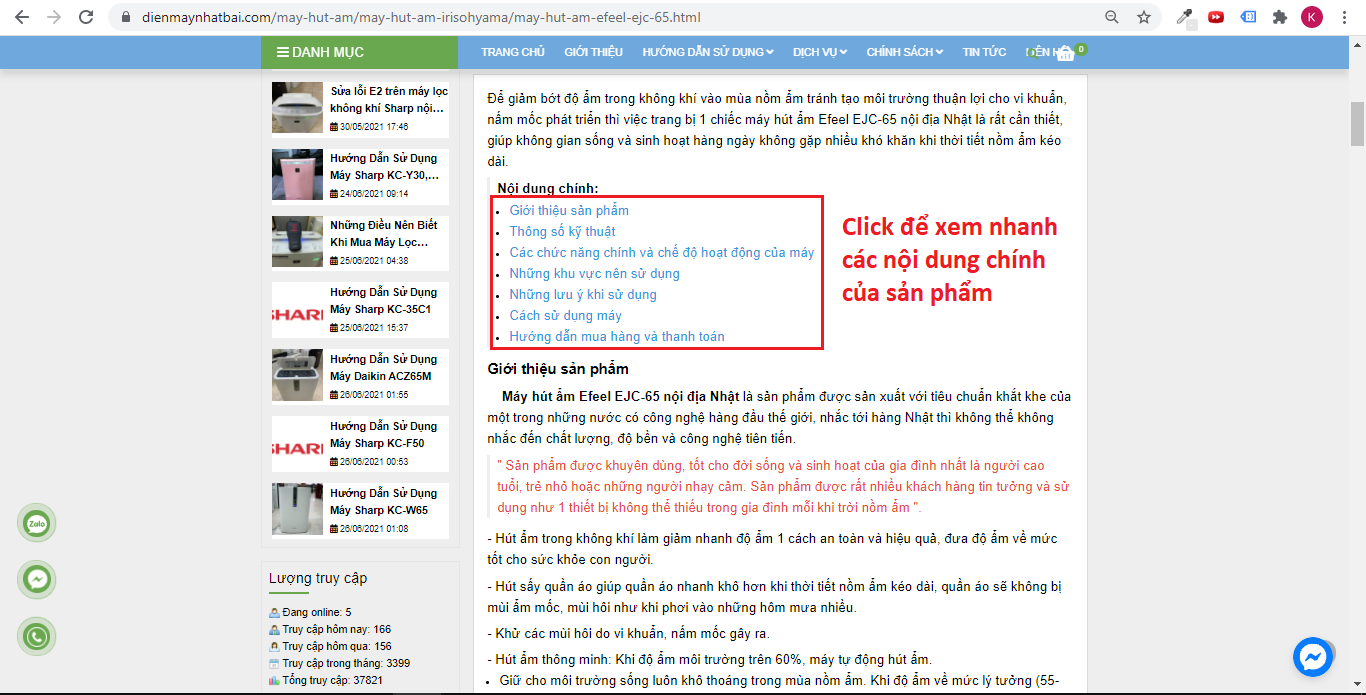Expand the CHÍNH SÁCH dropdown menu
Viewport: 1366px width, 695px height.
click(905, 52)
